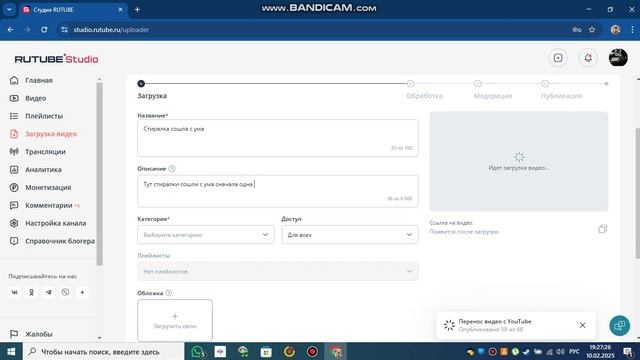This screenshot has width=640, height=360.
Task: Click the Справочник блогера icon
Action: [14, 241]
